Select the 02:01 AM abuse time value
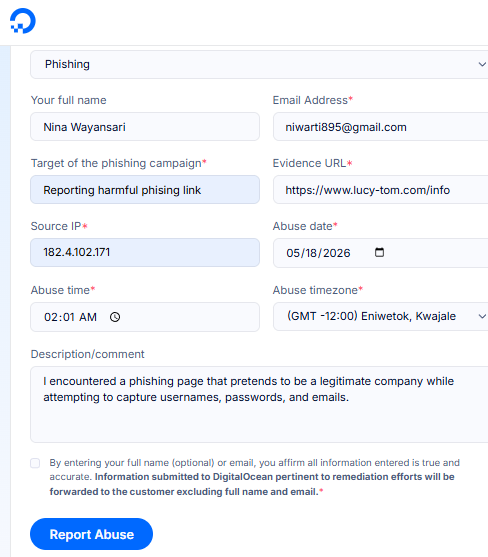This screenshot has width=488, height=557. tap(70, 317)
